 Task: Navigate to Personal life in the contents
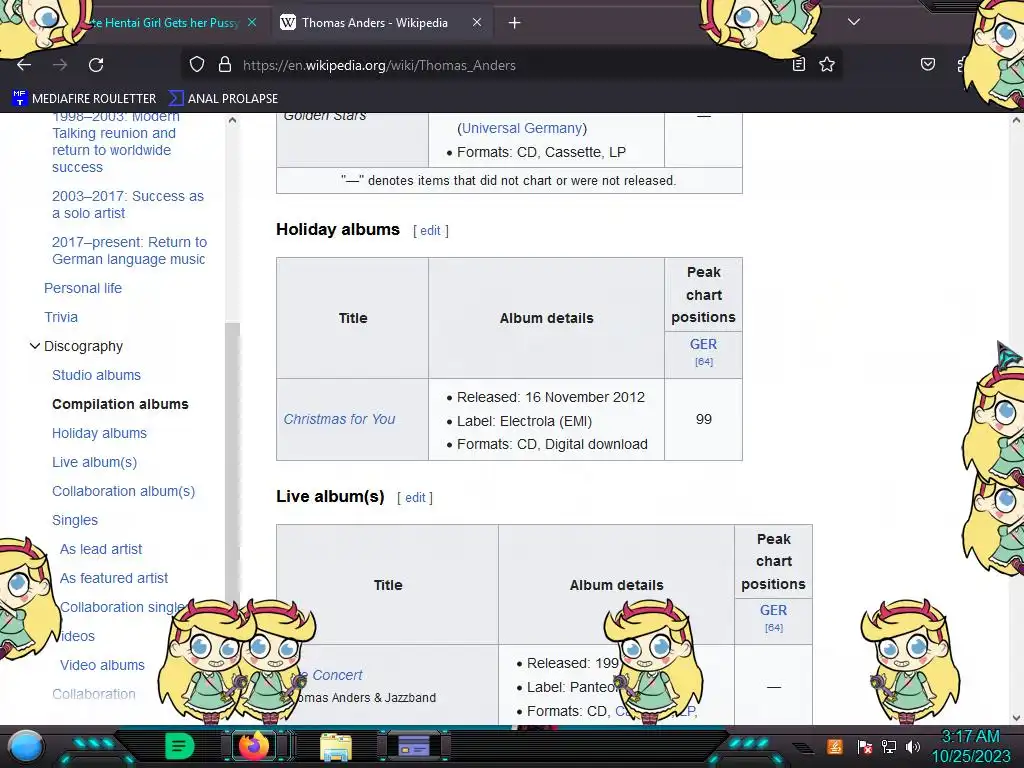coord(83,288)
